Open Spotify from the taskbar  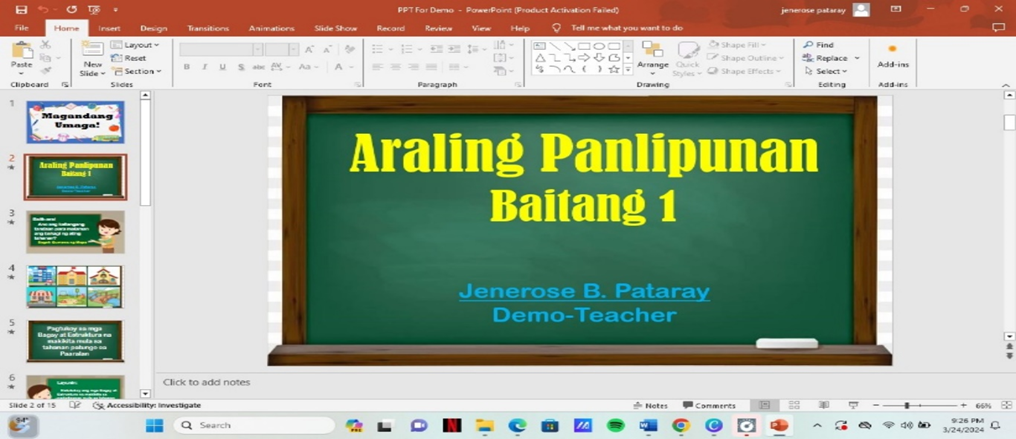pos(616,425)
